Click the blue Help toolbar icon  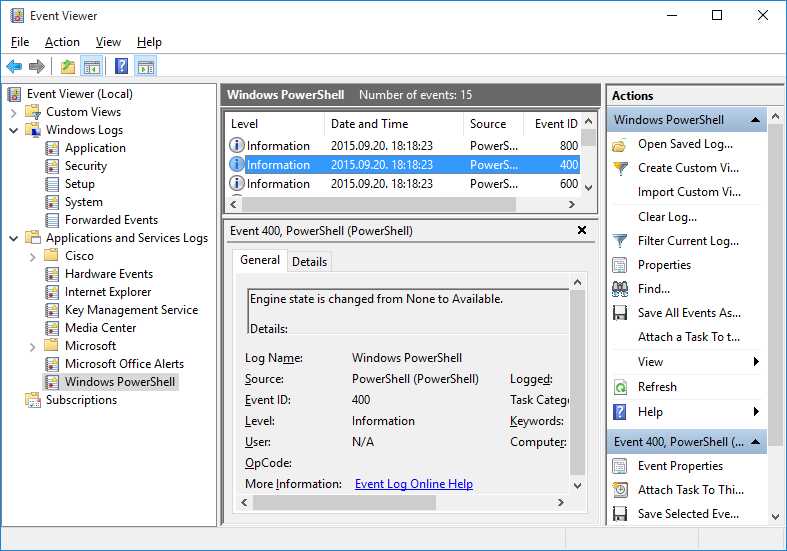[121, 66]
